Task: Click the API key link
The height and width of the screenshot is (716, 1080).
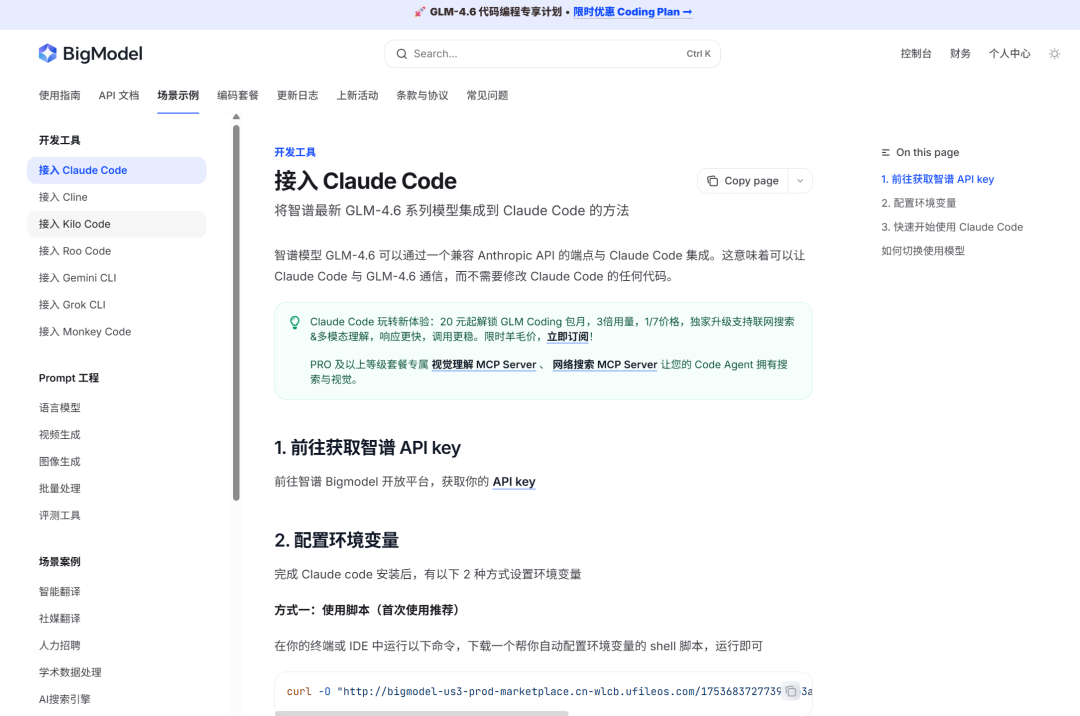Action: coord(514,481)
